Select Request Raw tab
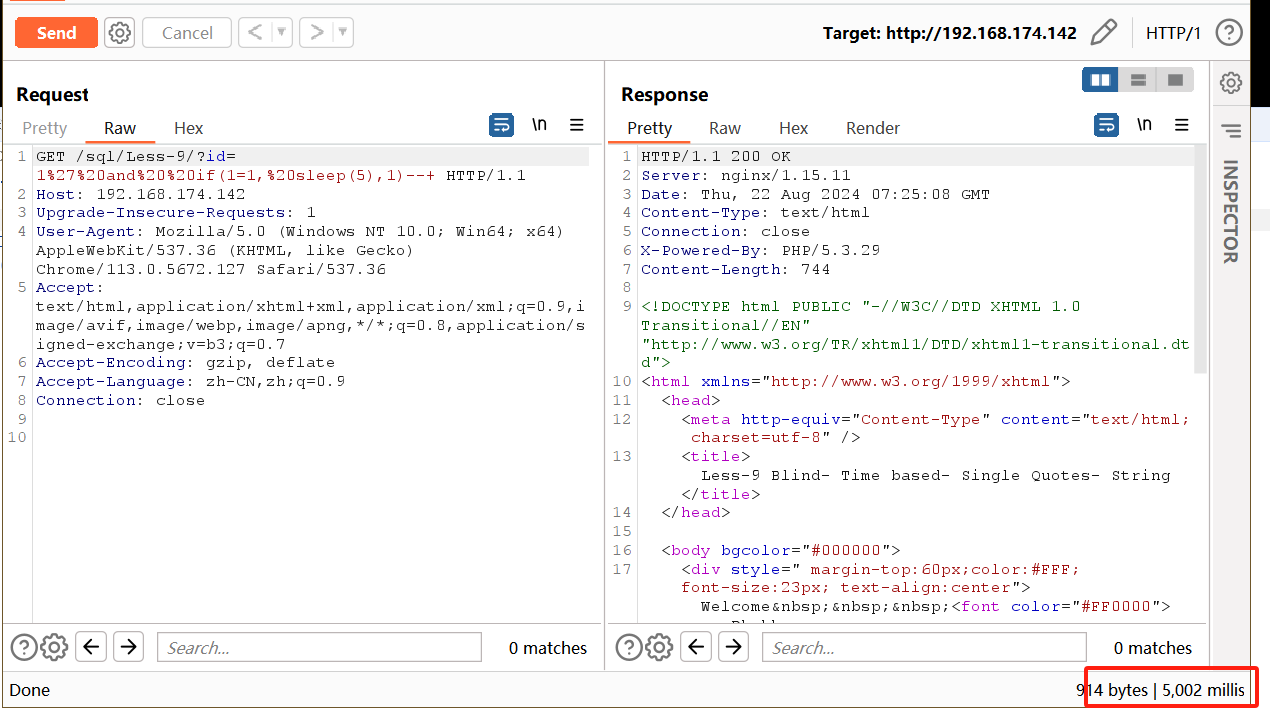 coord(120,128)
